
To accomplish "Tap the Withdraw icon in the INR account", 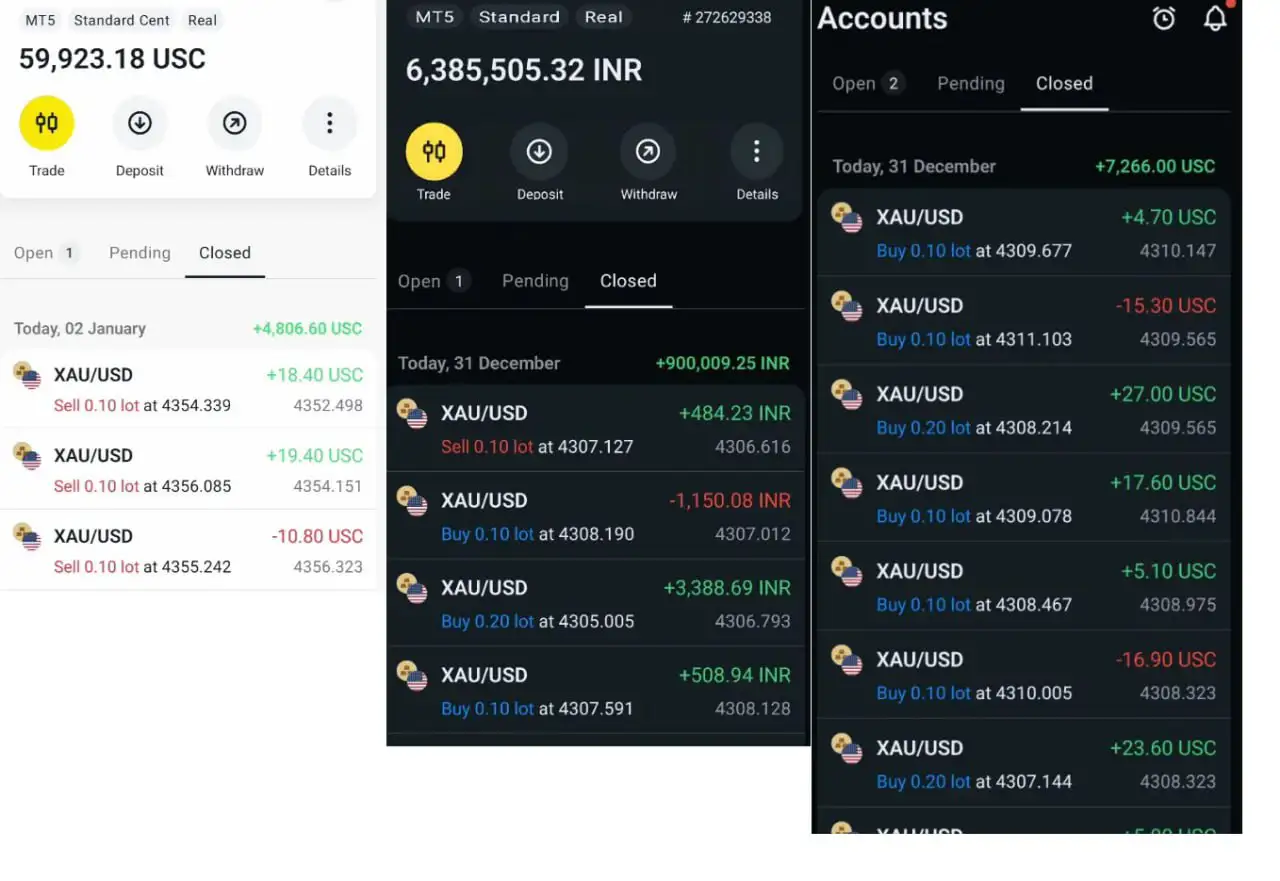I will pyautogui.click(x=648, y=151).
